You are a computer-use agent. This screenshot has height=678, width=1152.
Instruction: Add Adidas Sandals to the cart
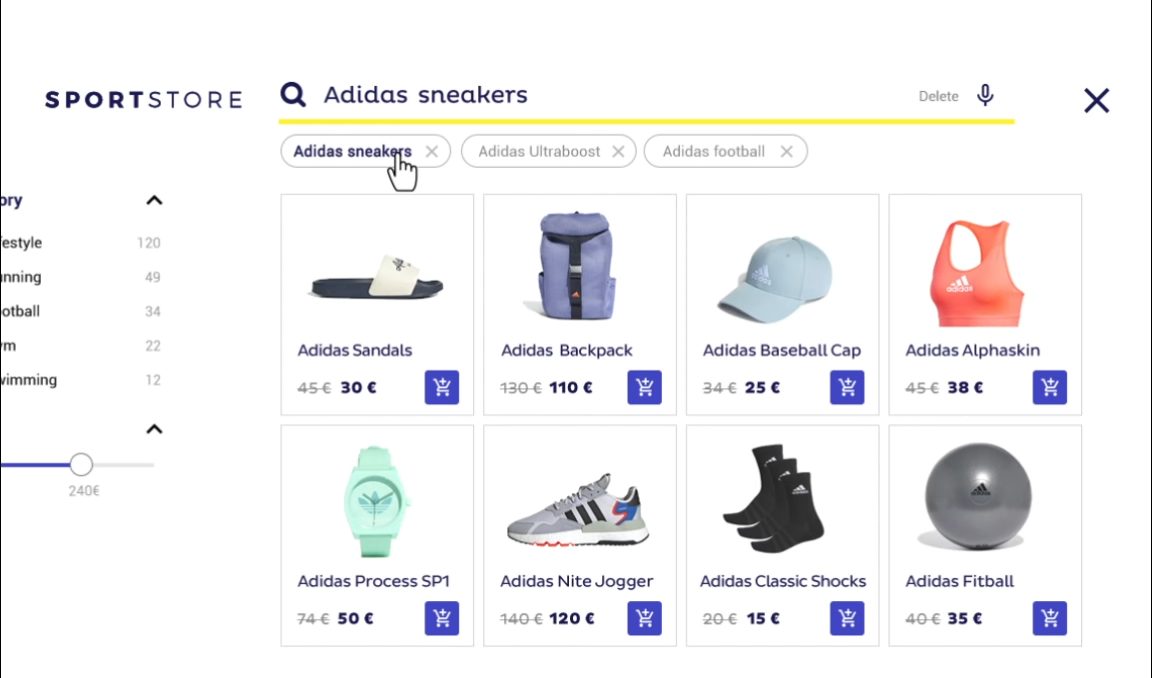[x=442, y=387]
